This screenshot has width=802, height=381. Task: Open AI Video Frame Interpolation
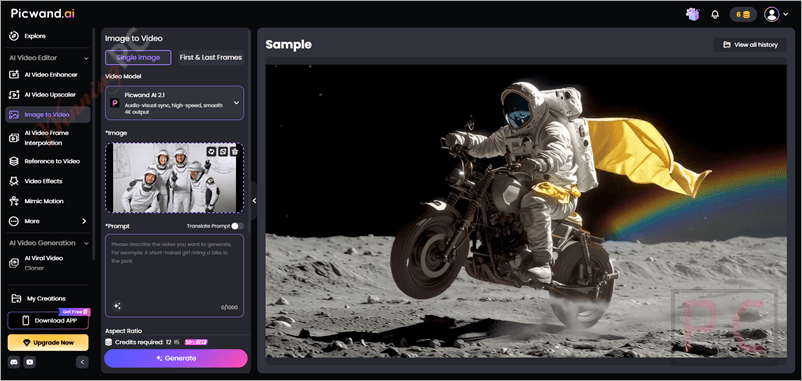(x=40, y=138)
